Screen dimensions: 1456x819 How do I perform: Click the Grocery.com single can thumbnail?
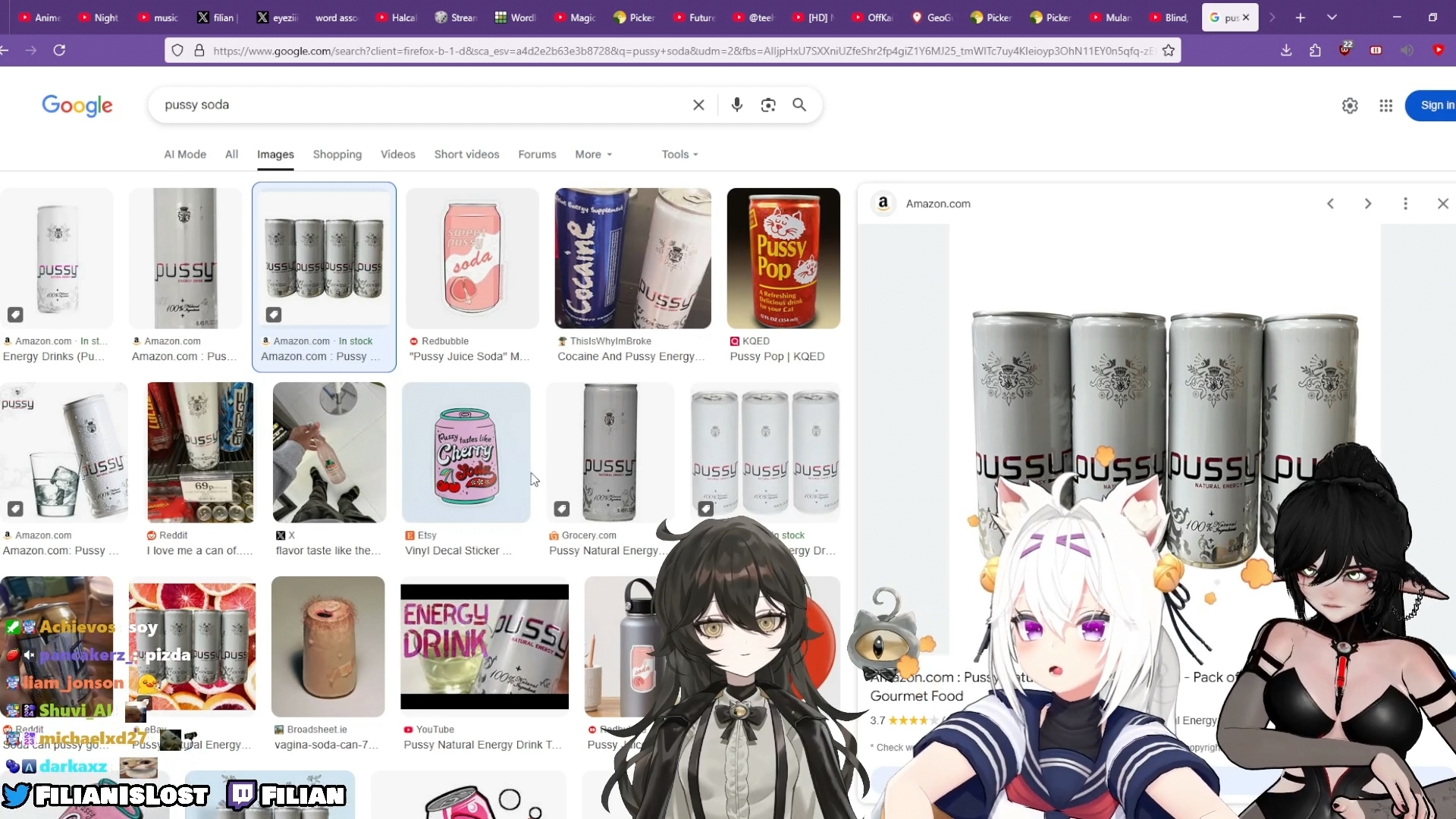(610, 452)
